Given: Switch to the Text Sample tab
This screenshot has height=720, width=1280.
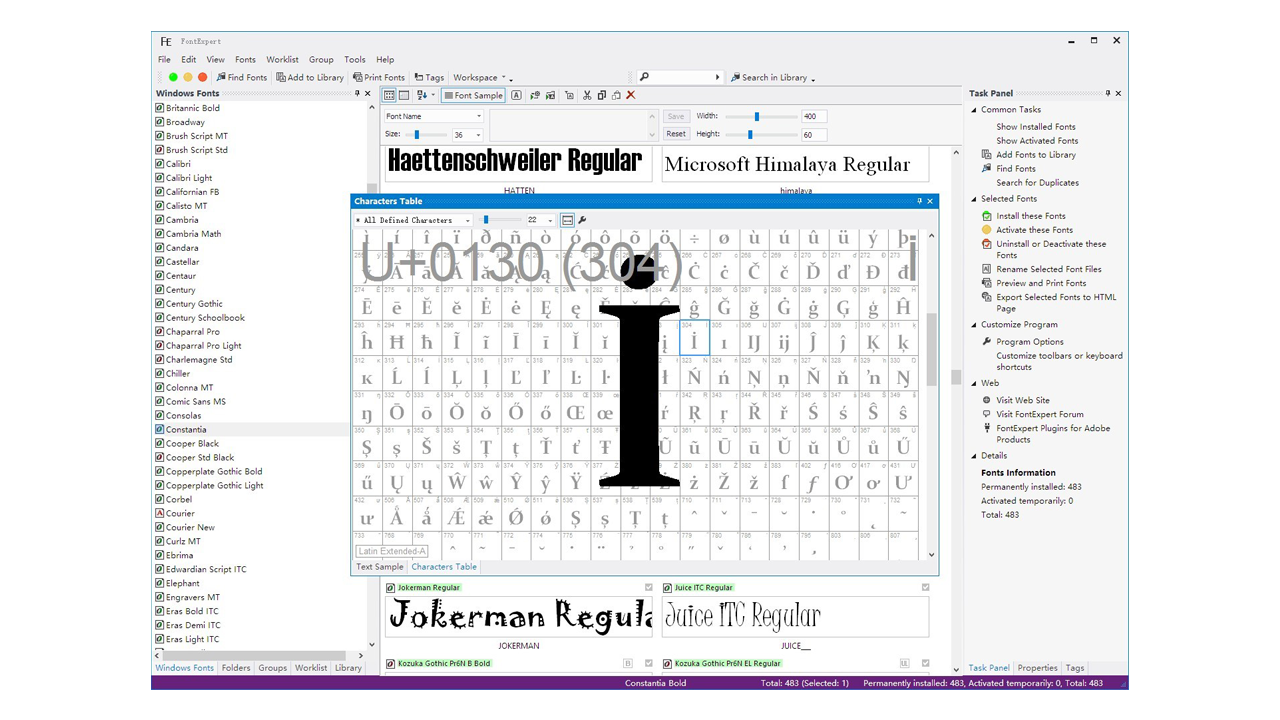Looking at the screenshot, I should tap(380, 567).
